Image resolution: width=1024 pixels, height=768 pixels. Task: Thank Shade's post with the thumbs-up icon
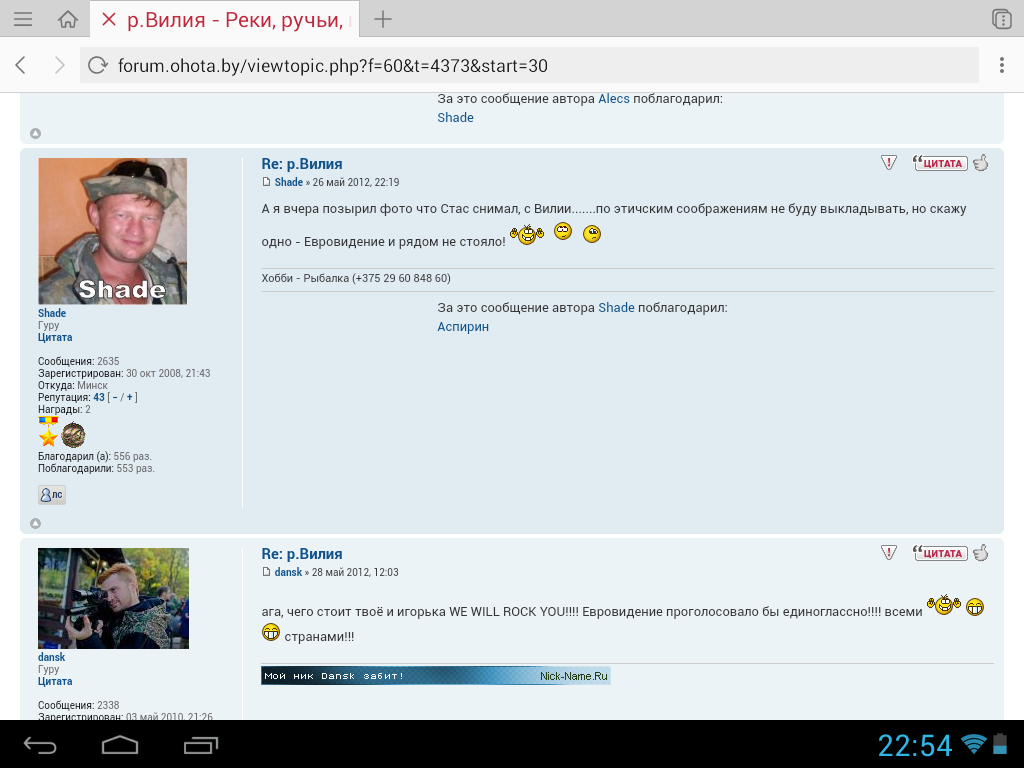click(981, 163)
